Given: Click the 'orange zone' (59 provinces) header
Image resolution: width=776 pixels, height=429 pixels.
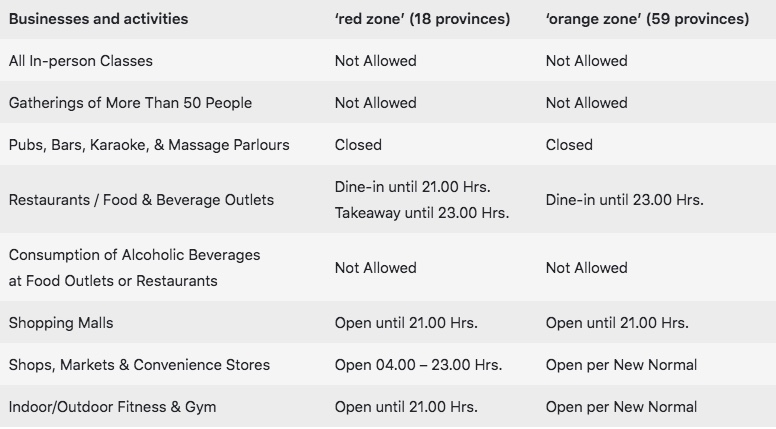Looking at the screenshot, I should click(647, 19).
